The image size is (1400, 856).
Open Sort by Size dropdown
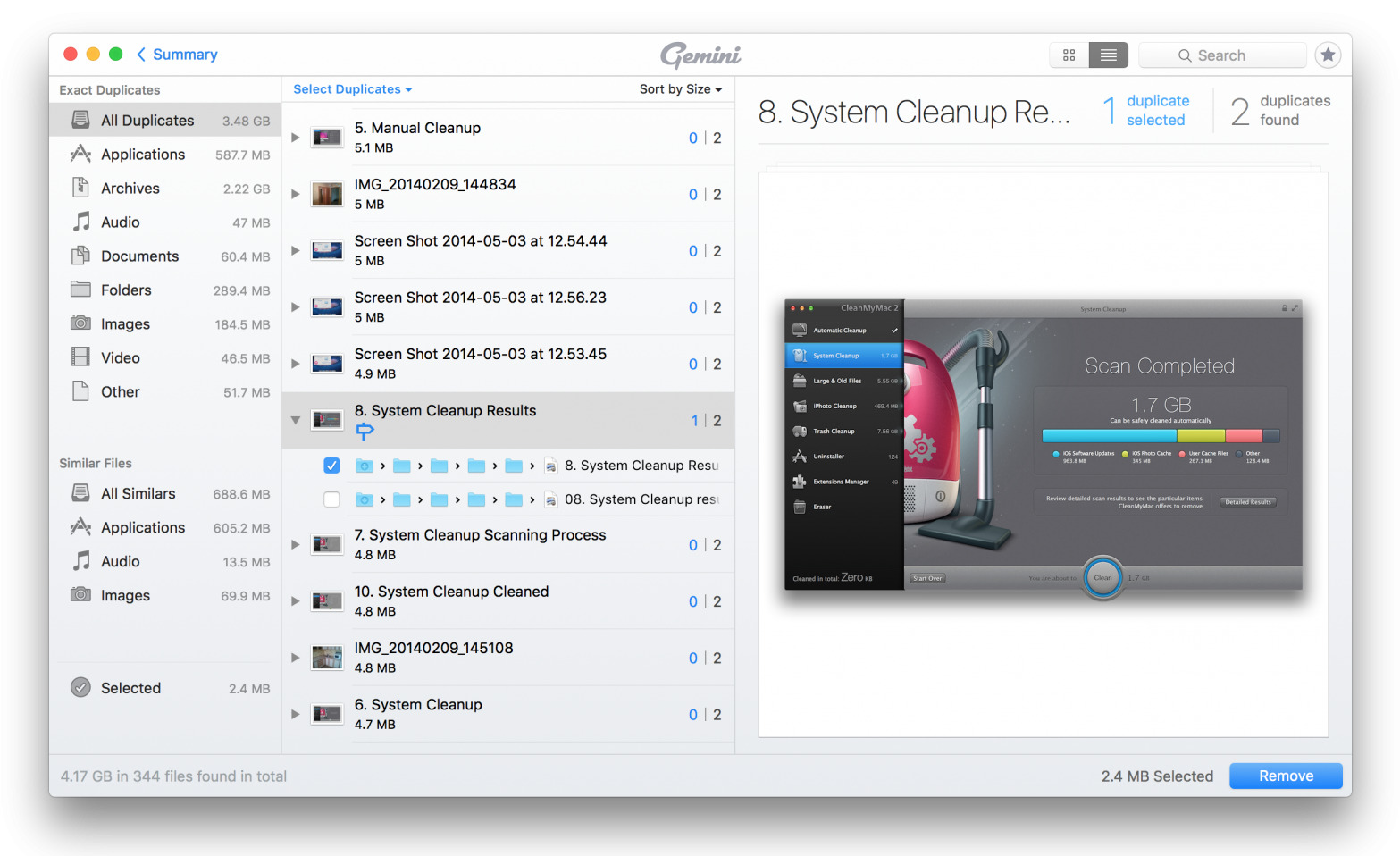(680, 89)
